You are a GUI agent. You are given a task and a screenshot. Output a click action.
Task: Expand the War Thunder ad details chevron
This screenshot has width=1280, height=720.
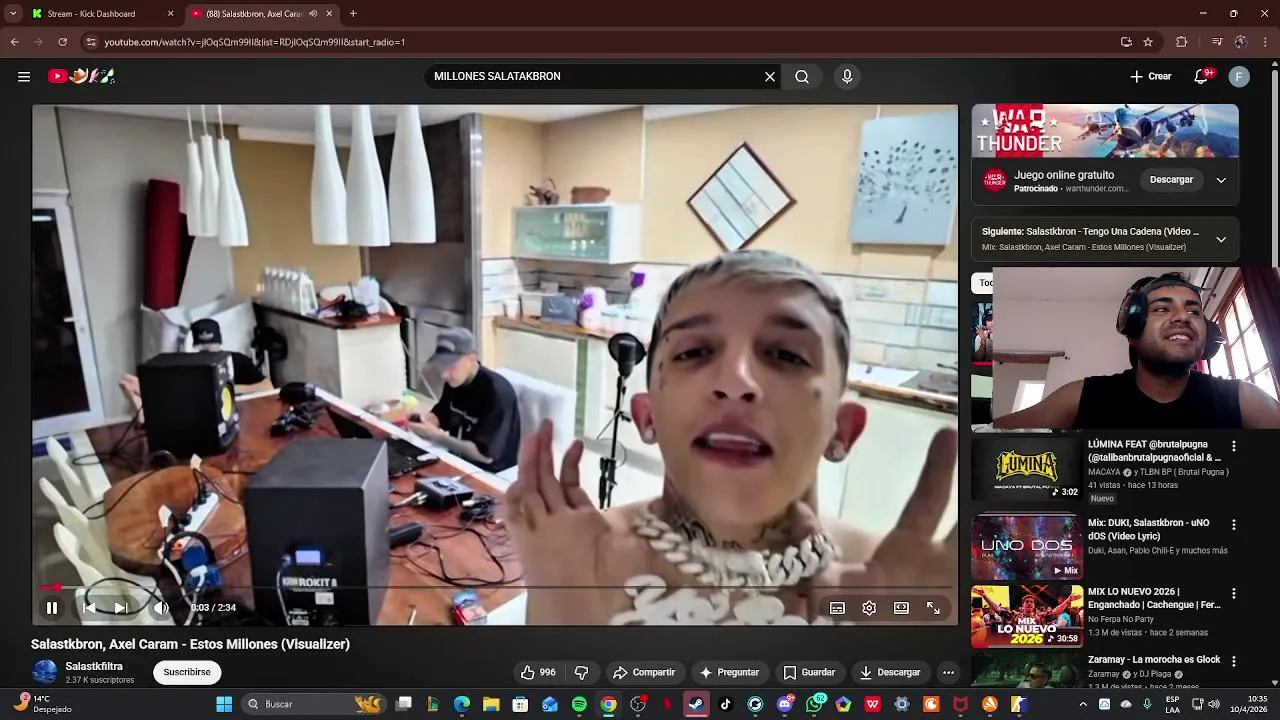tap(1221, 180)
